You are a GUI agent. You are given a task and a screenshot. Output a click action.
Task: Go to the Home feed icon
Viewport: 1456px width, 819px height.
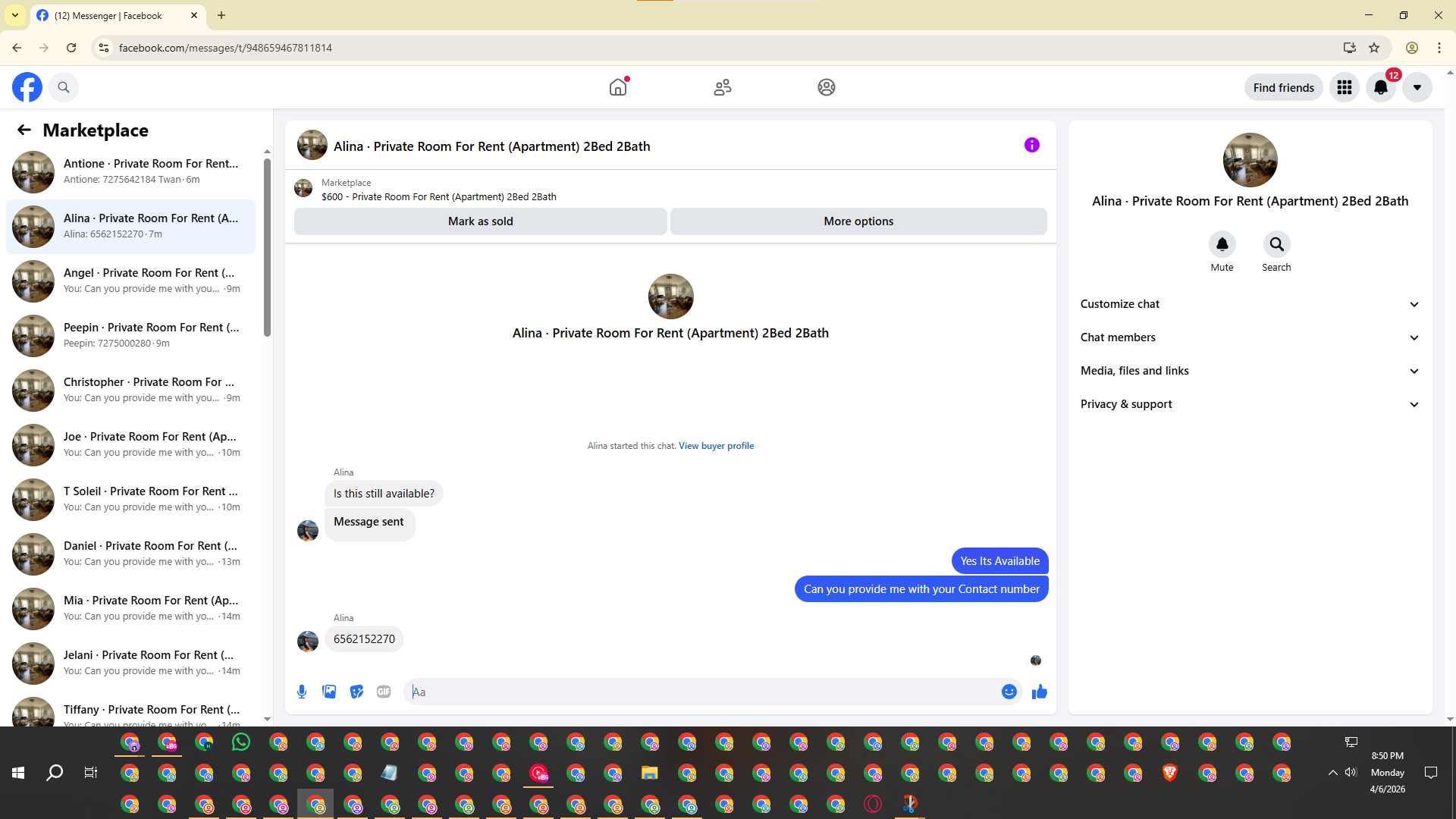tap(618, 87)
